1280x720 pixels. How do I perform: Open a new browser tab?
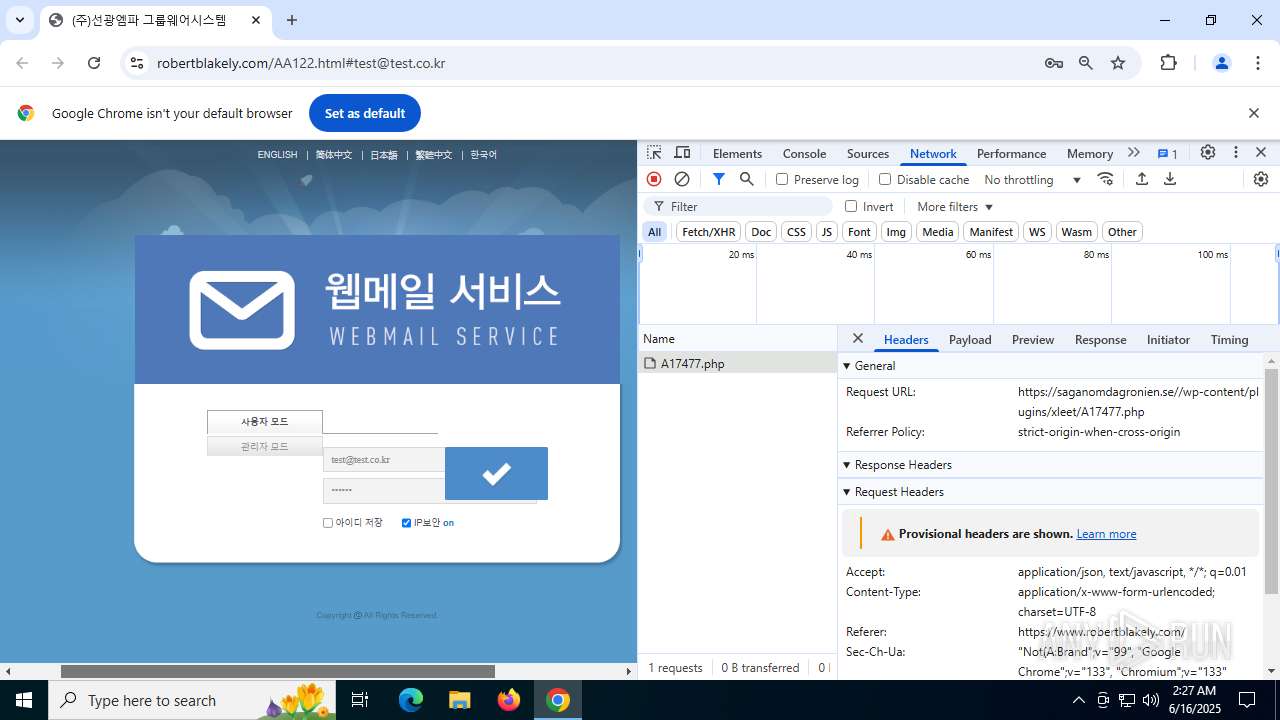(x=292, y=20)
